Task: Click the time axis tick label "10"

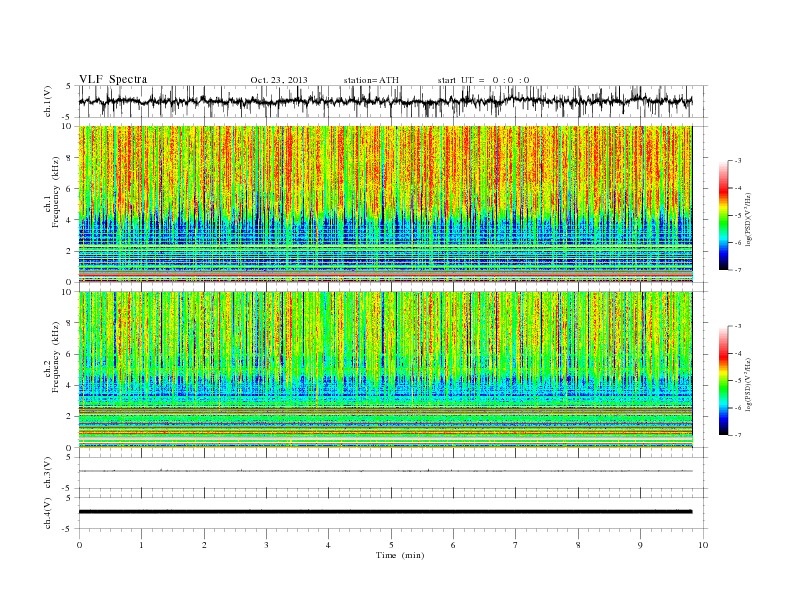Action: point(703,545)
